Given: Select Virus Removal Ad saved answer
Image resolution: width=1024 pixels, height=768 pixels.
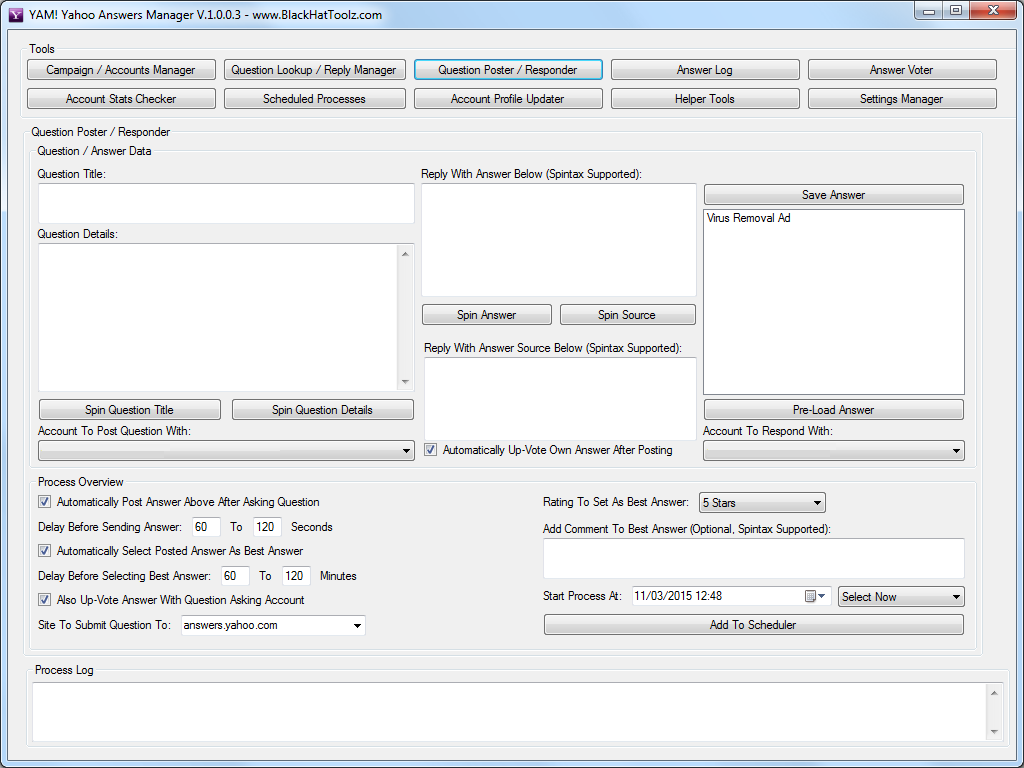Looking at the screenshot, I should [748, 218].
